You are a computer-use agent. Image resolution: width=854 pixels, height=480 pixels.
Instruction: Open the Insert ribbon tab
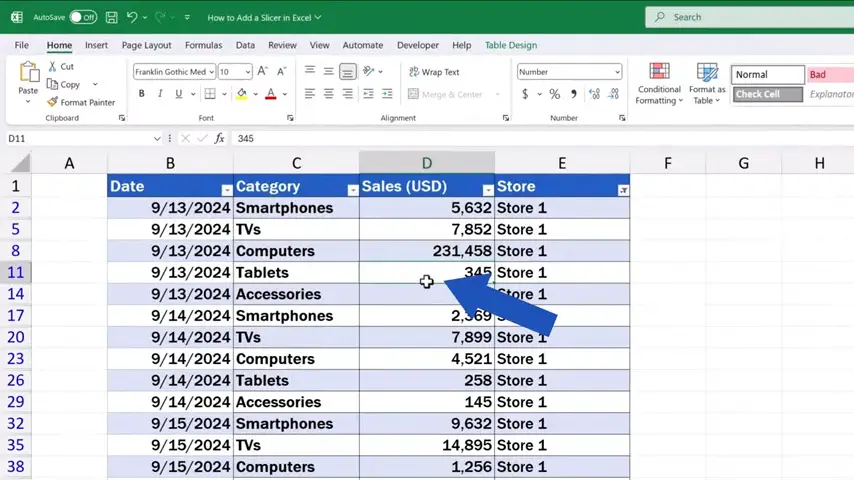coord(96,45)
